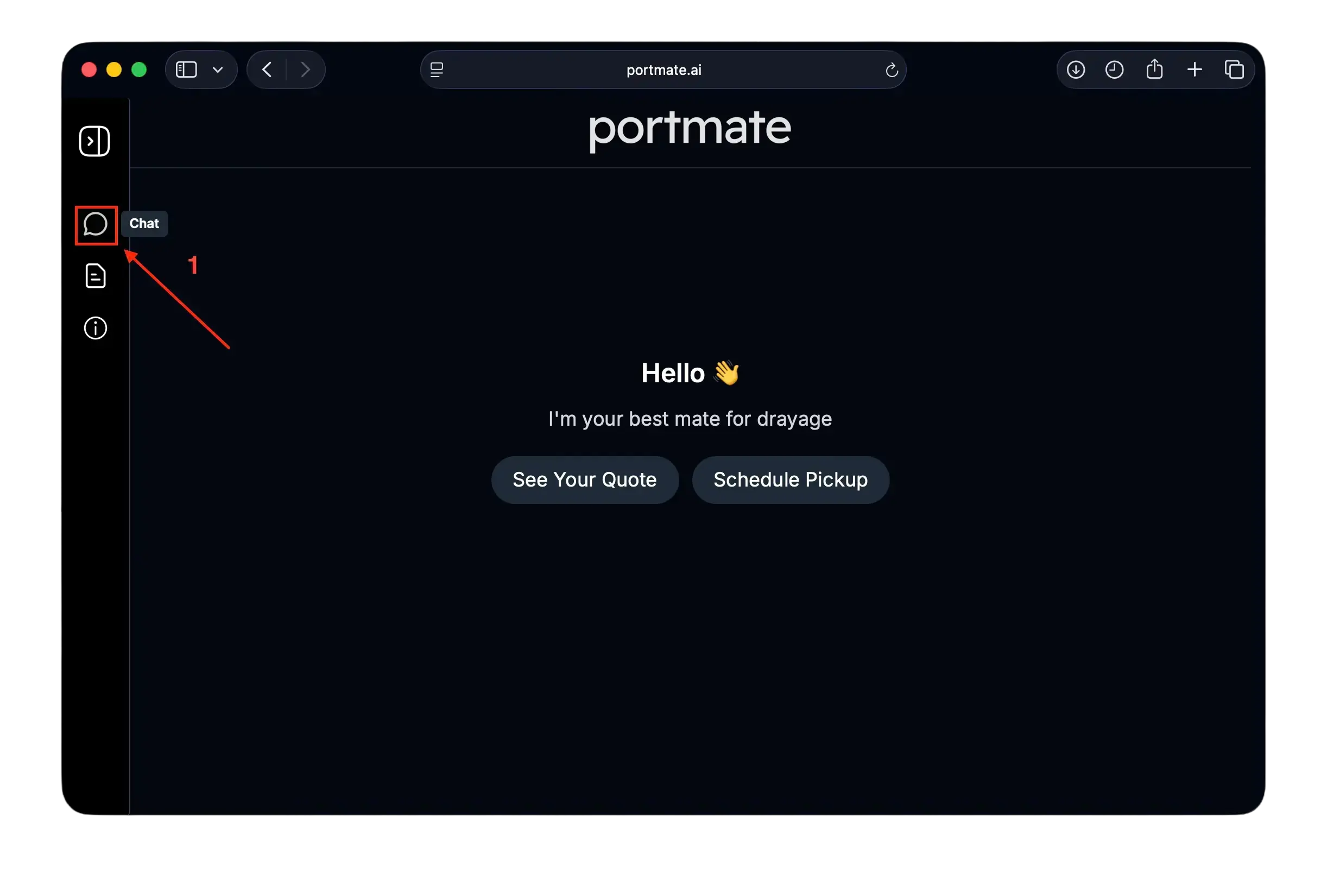The height and width of the screenshot is (896, 1327).
Task: Open the documents page icon in sidebar
Action: click(x=96, y=276)
